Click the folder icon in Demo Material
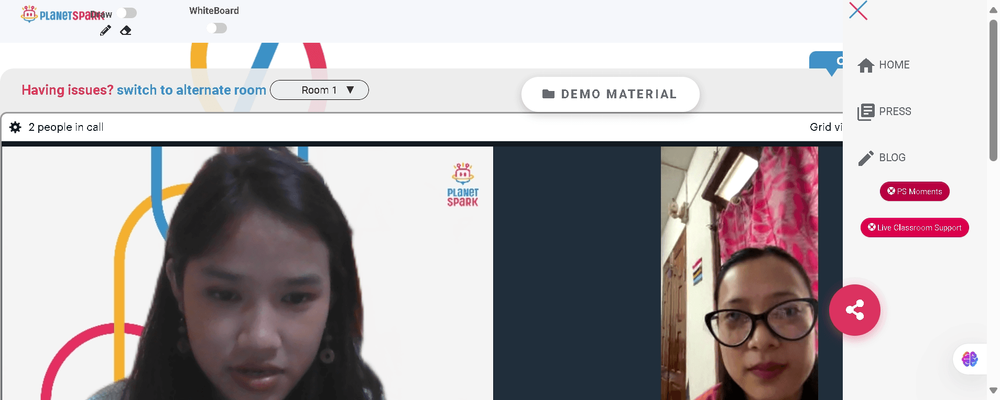Screen dimensions: 1000x400 548,94
